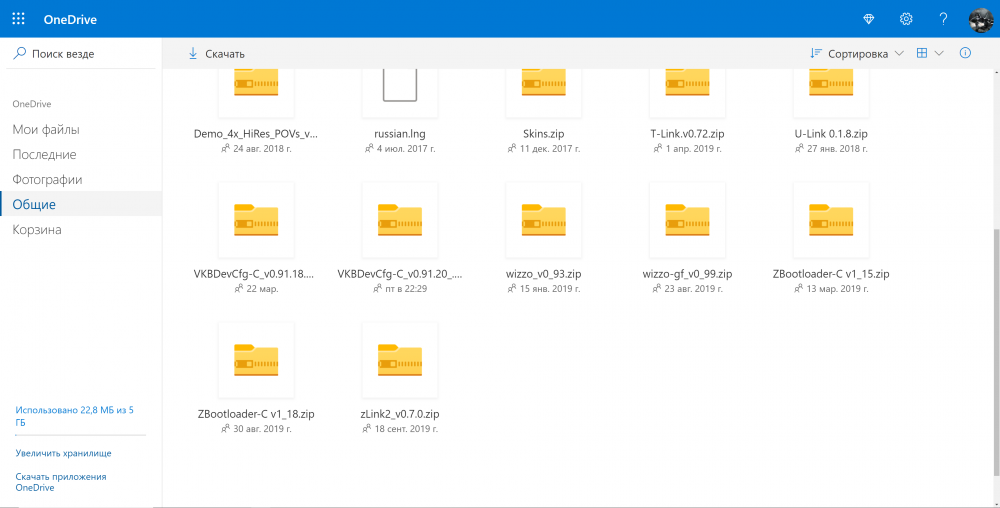The image size is (1000, 508).
Task: Click file name wizzo-gf_v0_99.zip
Action: click(x=688, y=274)
